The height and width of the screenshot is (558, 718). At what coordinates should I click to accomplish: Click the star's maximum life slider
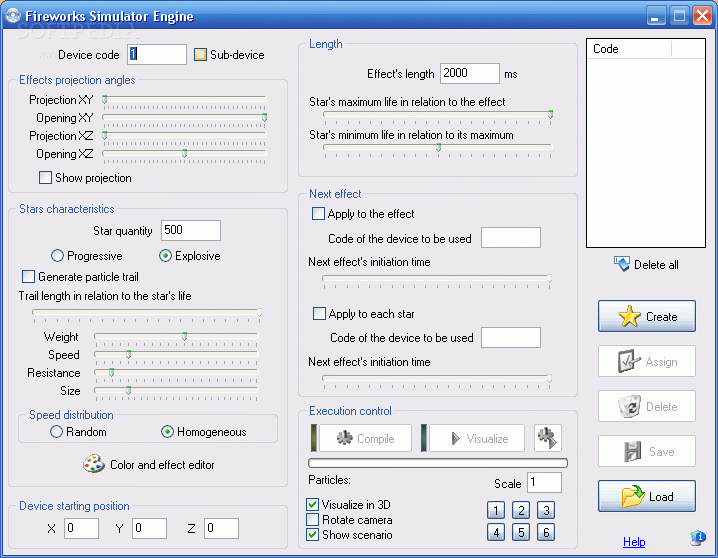(438, 115)
